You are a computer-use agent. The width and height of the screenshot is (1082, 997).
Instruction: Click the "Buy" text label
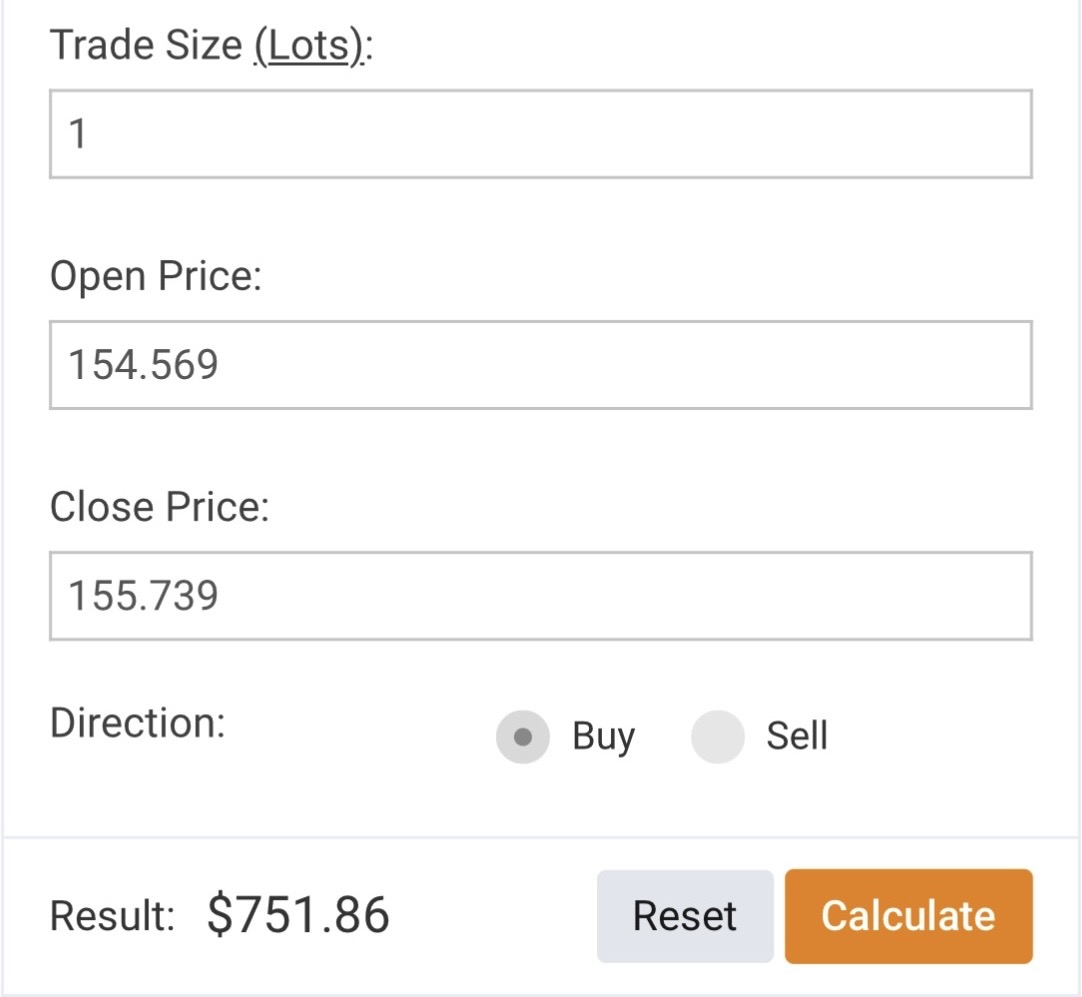point(603,737)
